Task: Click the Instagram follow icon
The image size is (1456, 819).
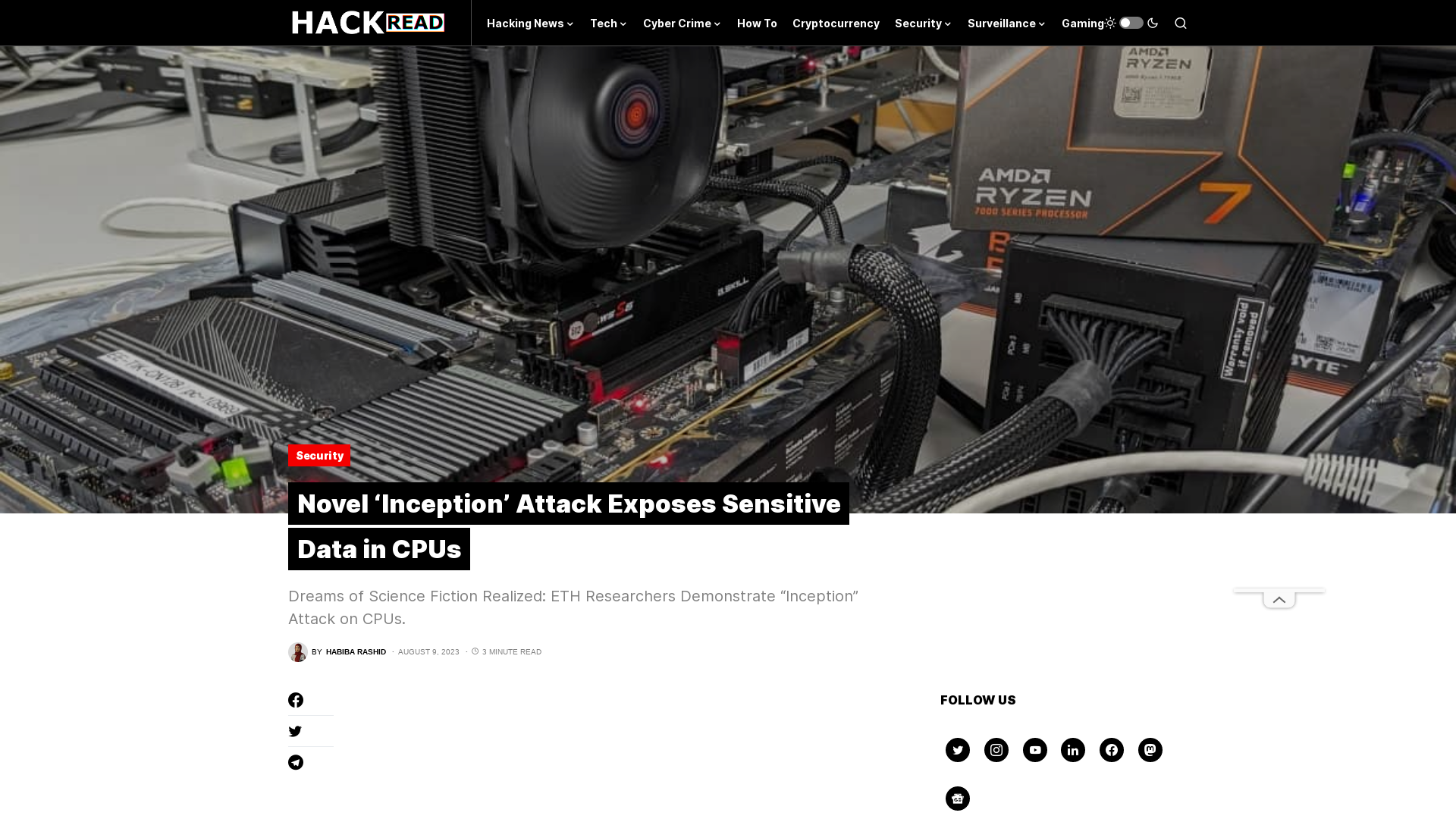Action: click(x=996, y=749)
